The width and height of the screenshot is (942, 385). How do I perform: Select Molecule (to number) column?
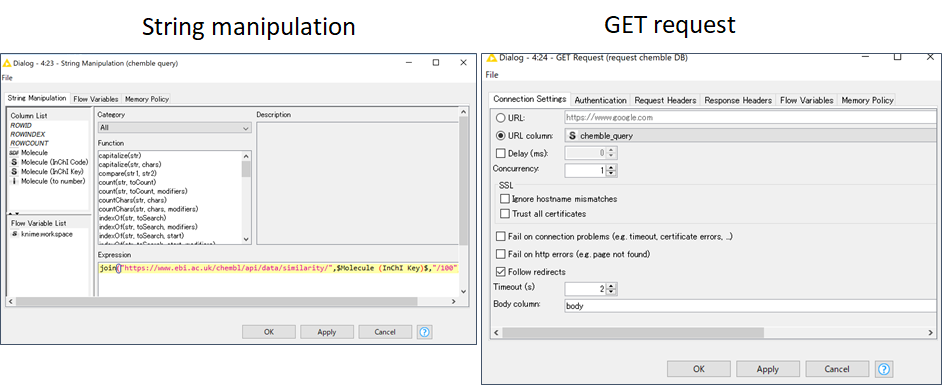point(48,181)
